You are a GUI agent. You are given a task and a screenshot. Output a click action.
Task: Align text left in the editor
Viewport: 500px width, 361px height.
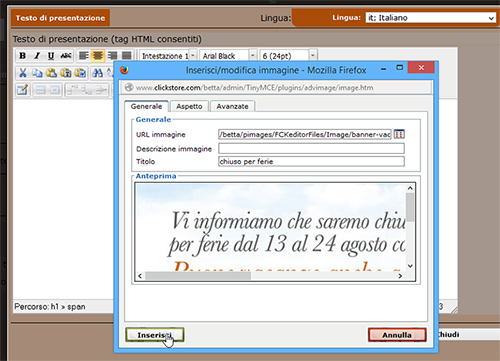coord(83,56)
